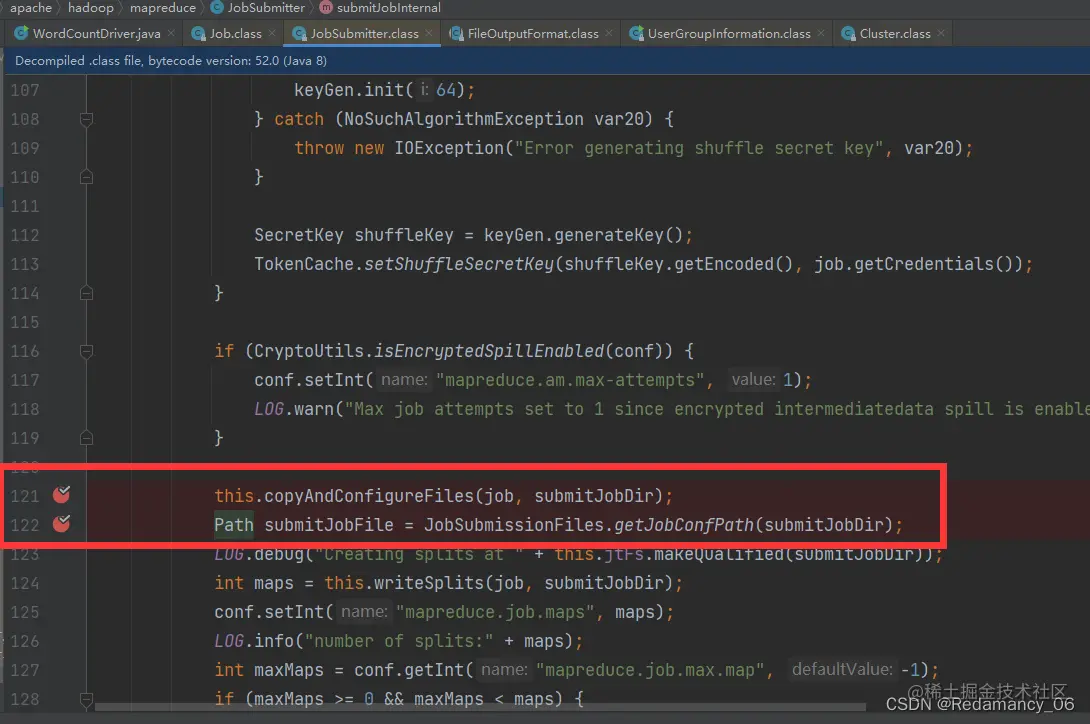The width and height of the screenshot is (1090, 724).
Task: Select the submitJobInternal breadcrumb
Action: pos(389,8)
